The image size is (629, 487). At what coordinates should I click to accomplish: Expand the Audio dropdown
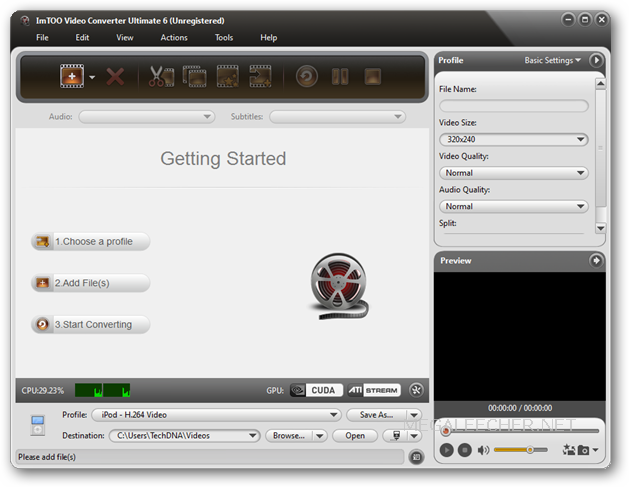pos(147,117)
